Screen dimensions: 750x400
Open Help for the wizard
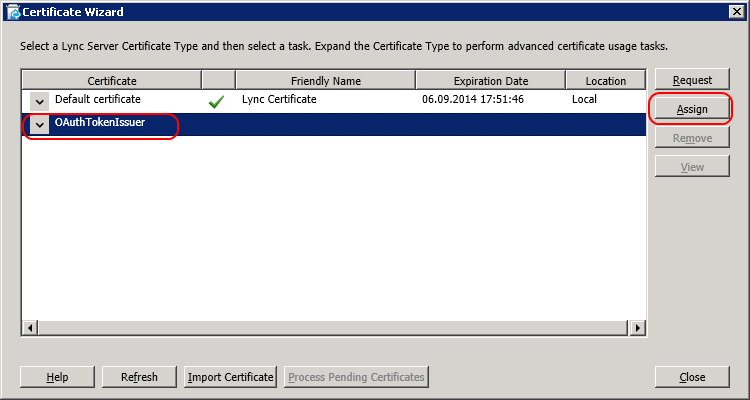point(57,377)
